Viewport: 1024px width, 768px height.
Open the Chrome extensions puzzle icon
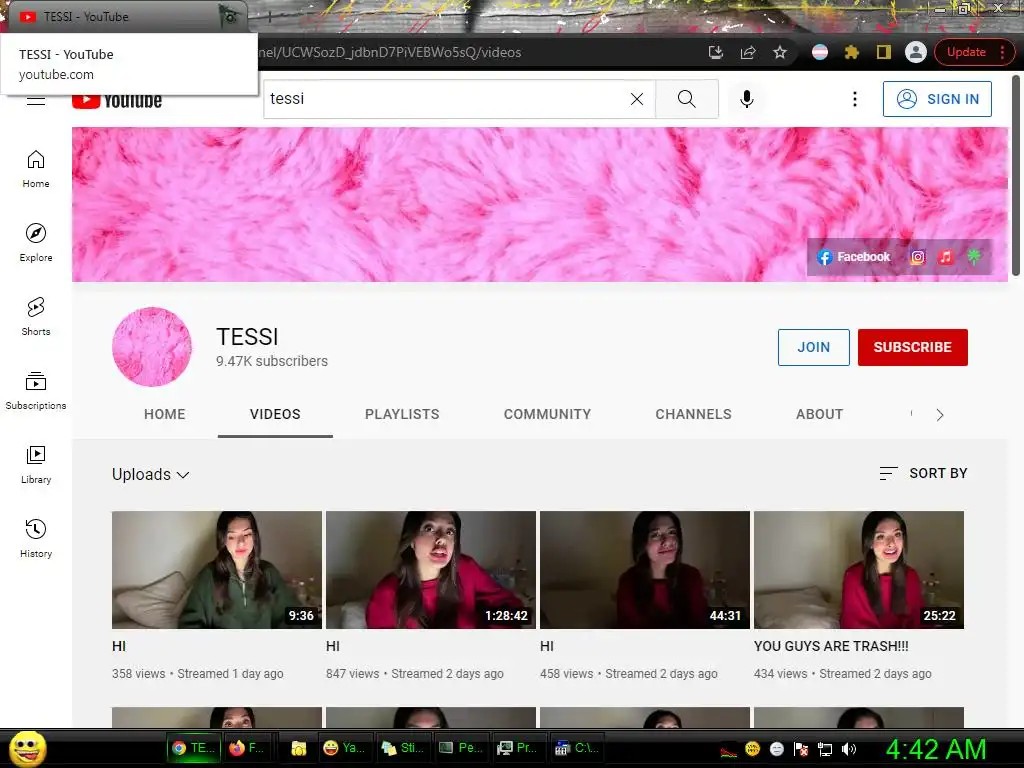[x=852, y=52]
